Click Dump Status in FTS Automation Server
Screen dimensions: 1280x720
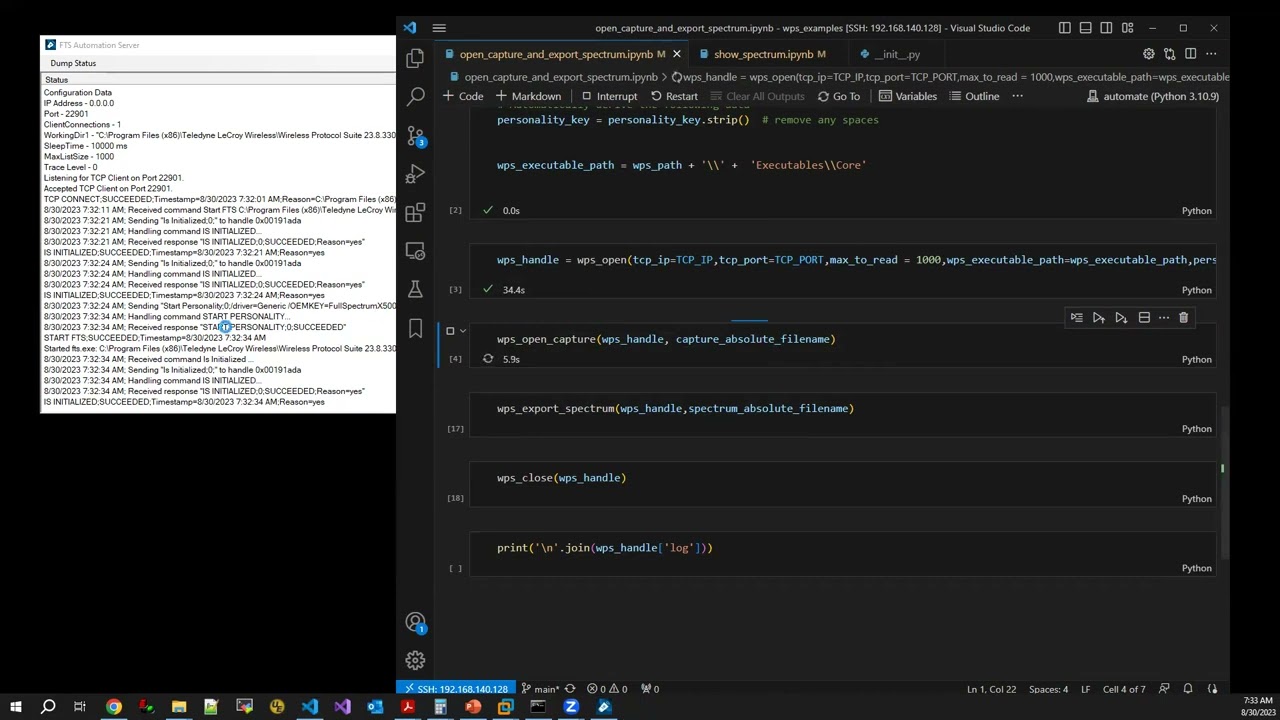(x=73, y=63)
